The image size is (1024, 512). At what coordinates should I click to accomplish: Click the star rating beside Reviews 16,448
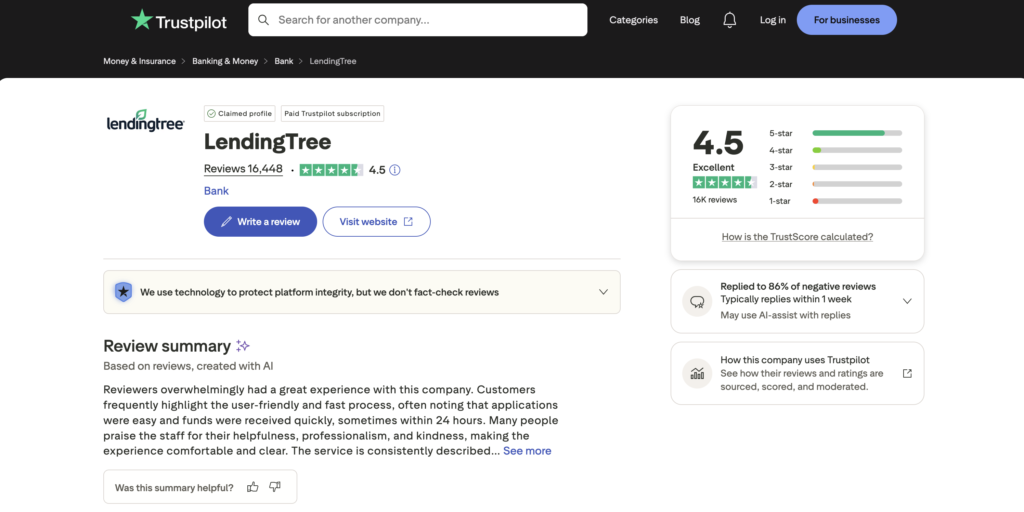(331, 170)
